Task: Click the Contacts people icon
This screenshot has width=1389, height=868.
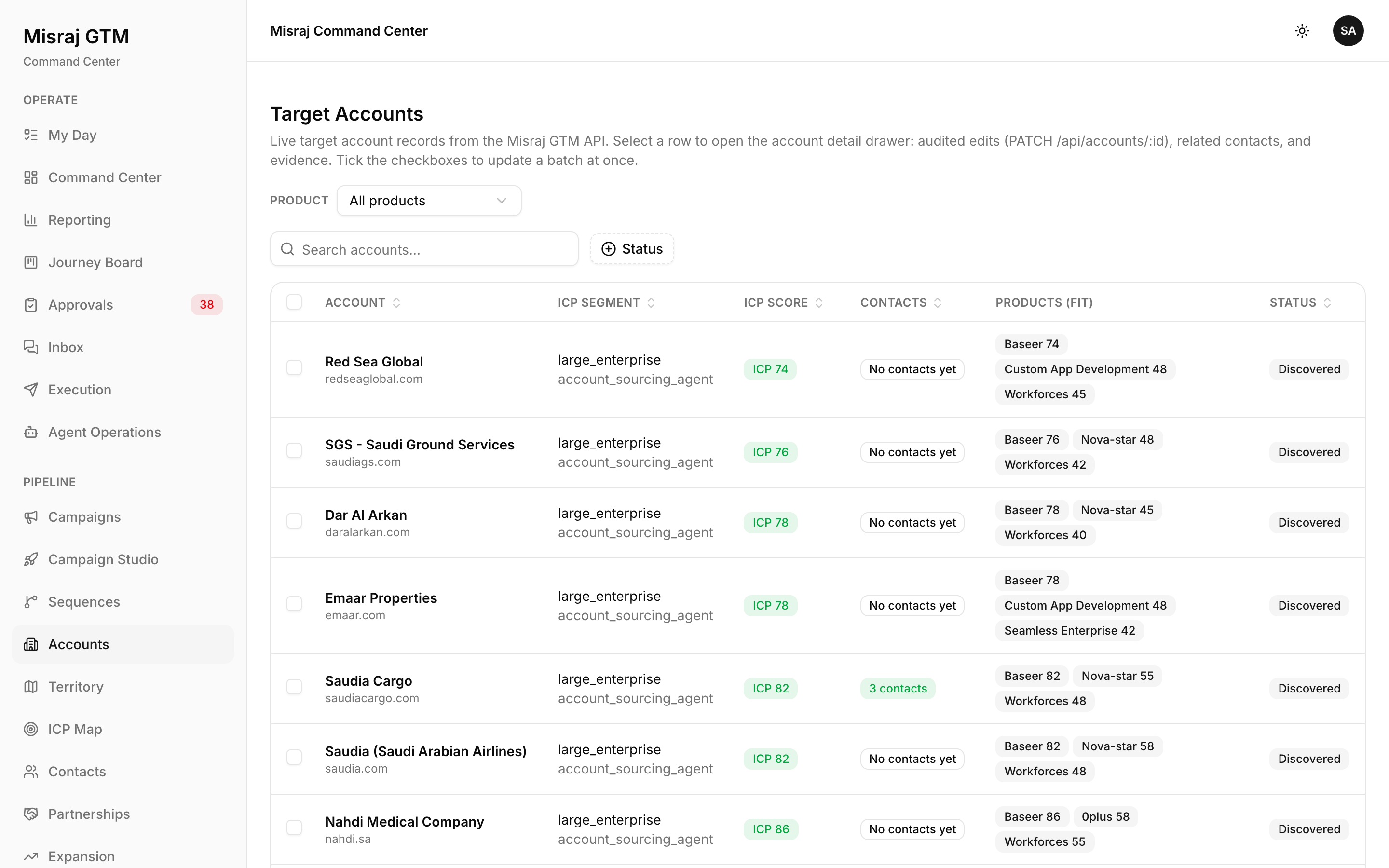Action: click(31, 772)
